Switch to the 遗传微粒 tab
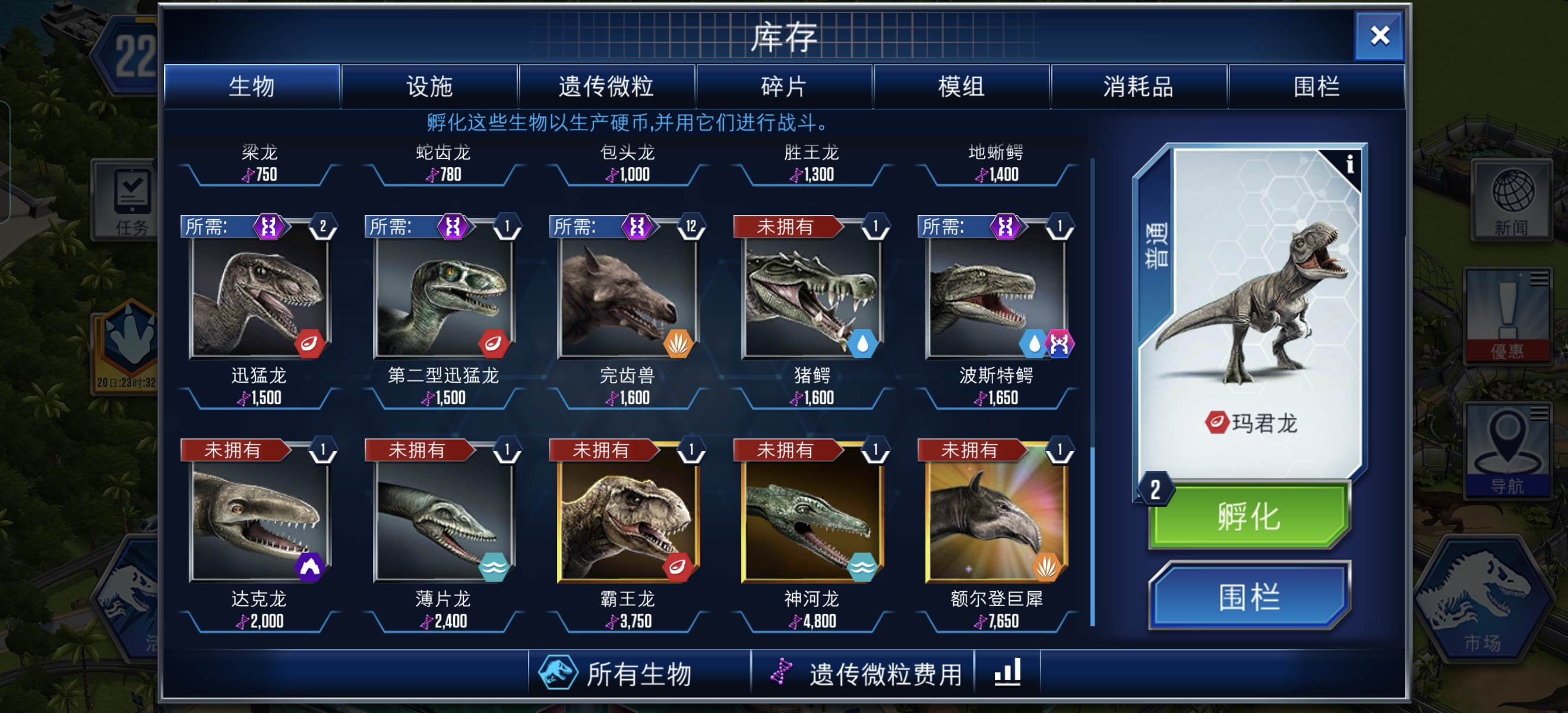The height and width of the screenshot is (713, 1568). (606, 87)
